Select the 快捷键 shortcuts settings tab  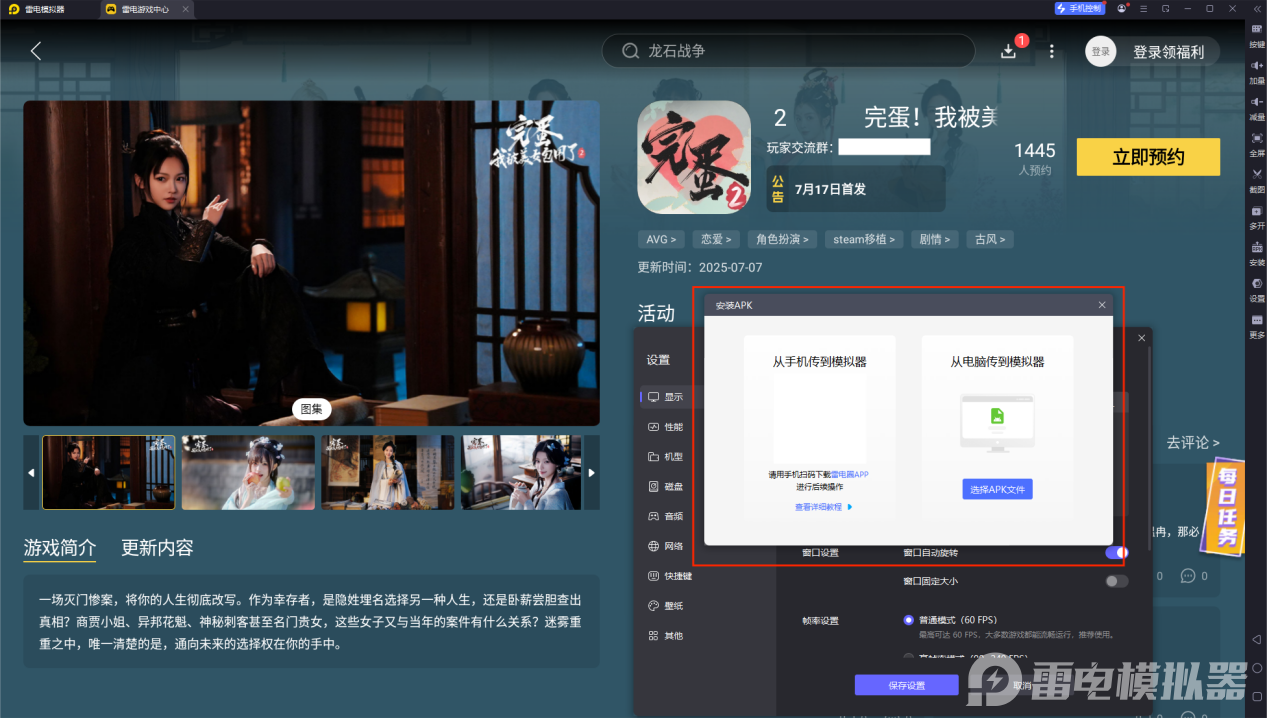point(670,577)
